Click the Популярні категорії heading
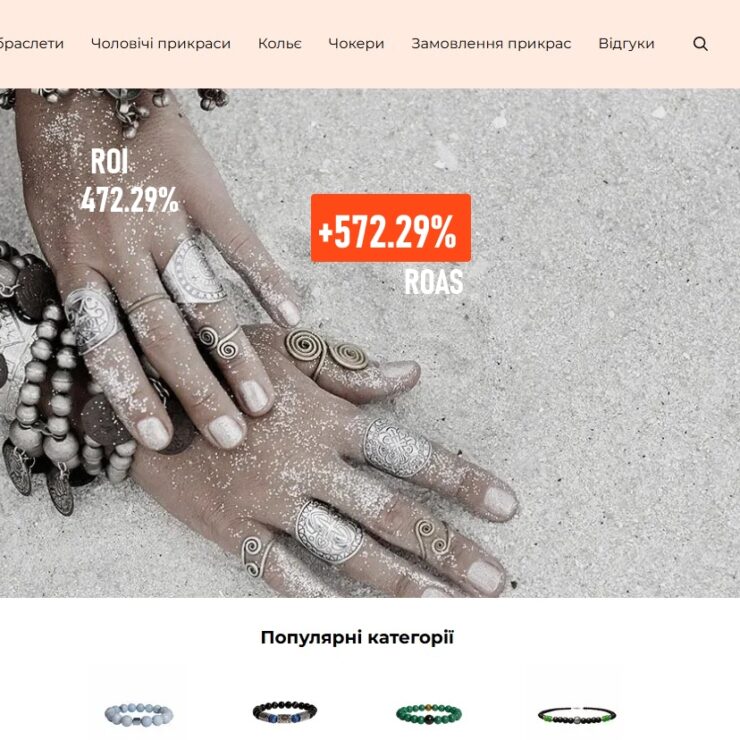Image resolution: width=740 pixels, height=740 pixels. tap(357, 637)
